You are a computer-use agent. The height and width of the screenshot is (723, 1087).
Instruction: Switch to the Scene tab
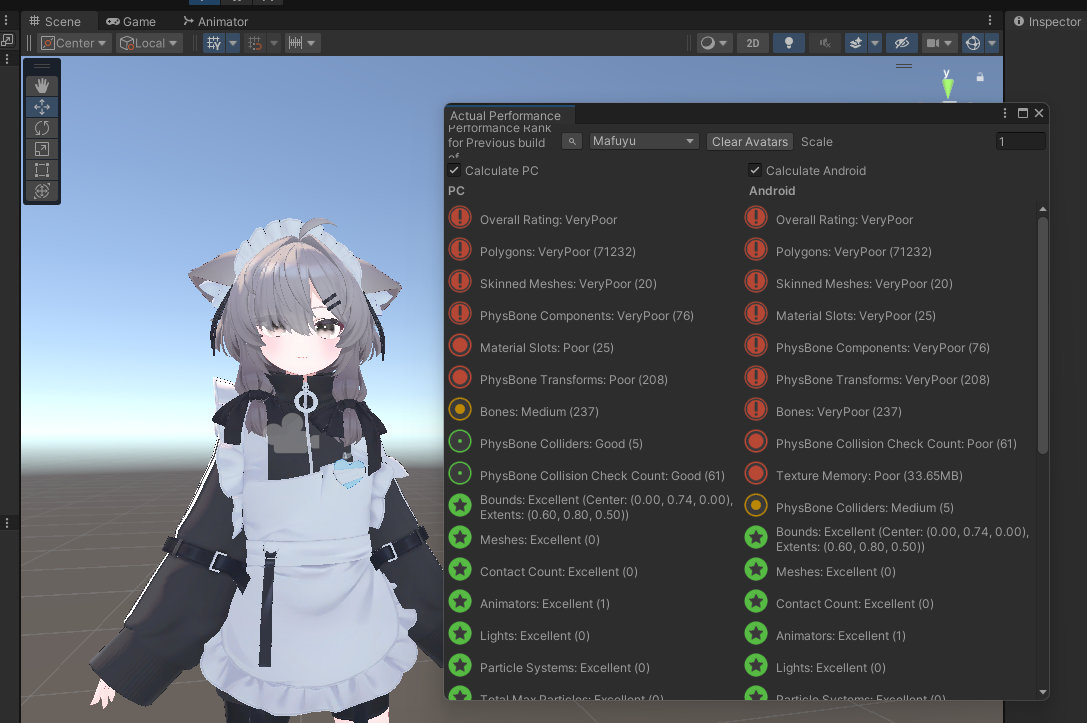pos(55,21)
